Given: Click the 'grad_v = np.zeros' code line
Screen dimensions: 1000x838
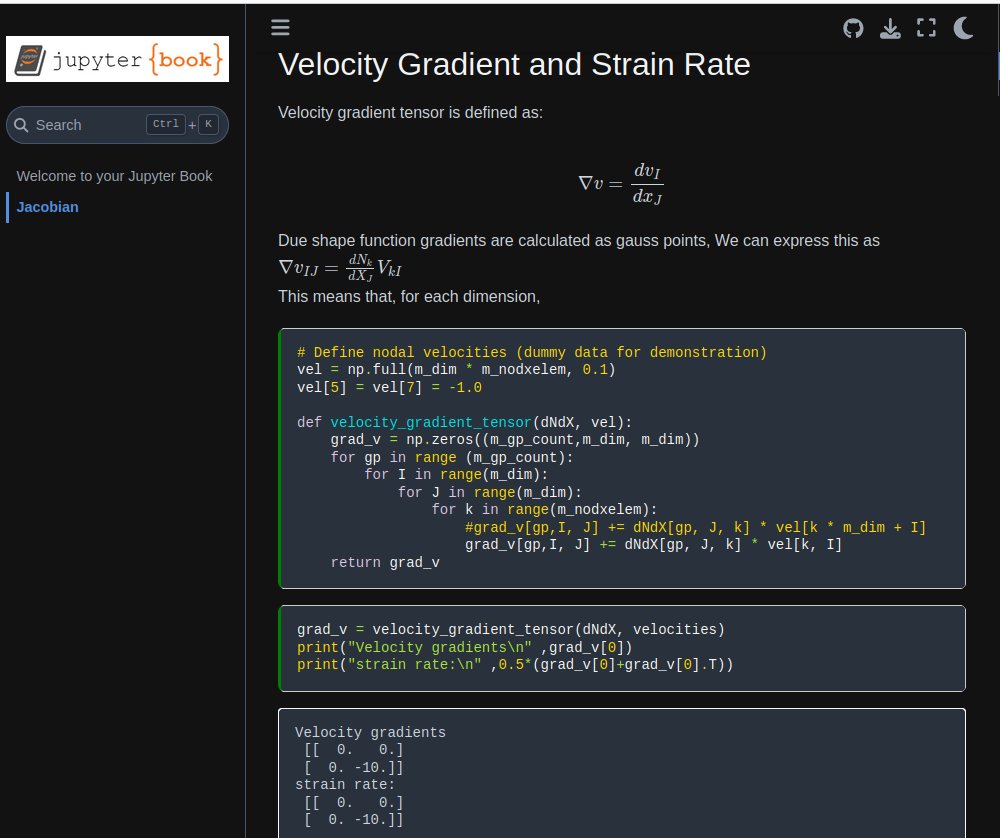Looking at the screenshot, I should click(x=515, y=439).
